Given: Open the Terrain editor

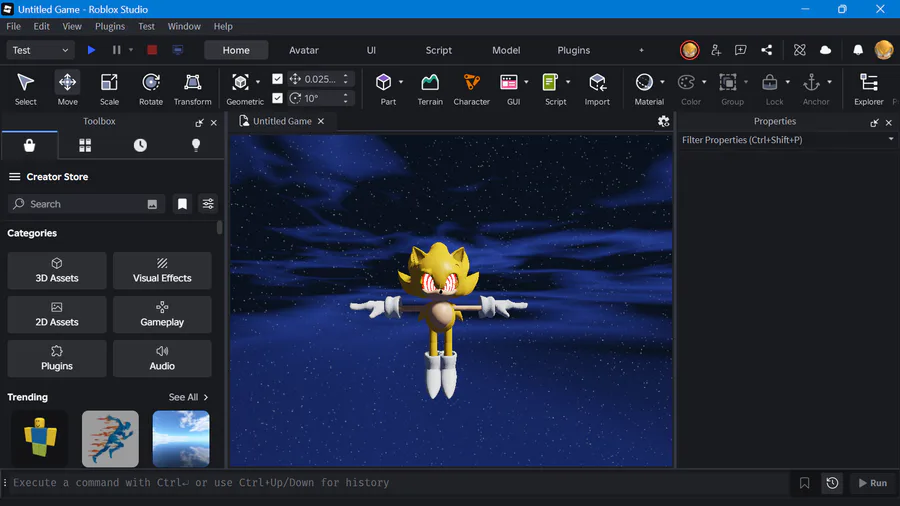Looking at the screenshot, I should tap(430, 89).
